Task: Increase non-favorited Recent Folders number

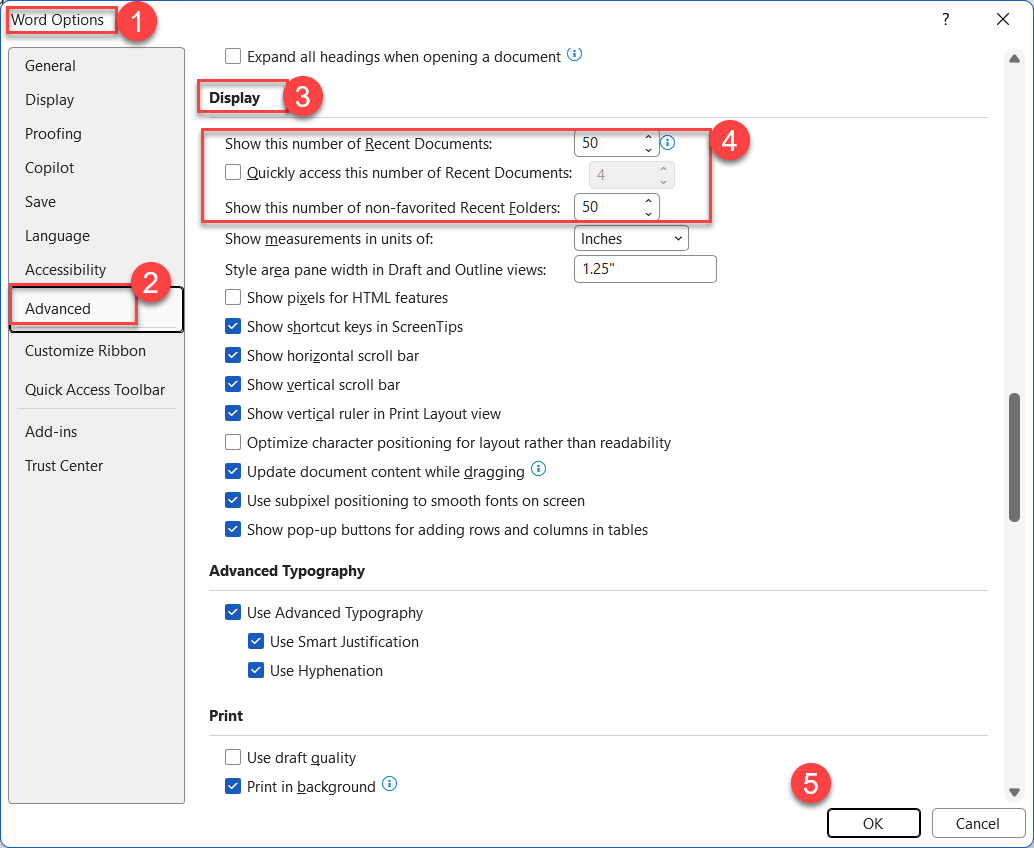Action: (648, 201)
